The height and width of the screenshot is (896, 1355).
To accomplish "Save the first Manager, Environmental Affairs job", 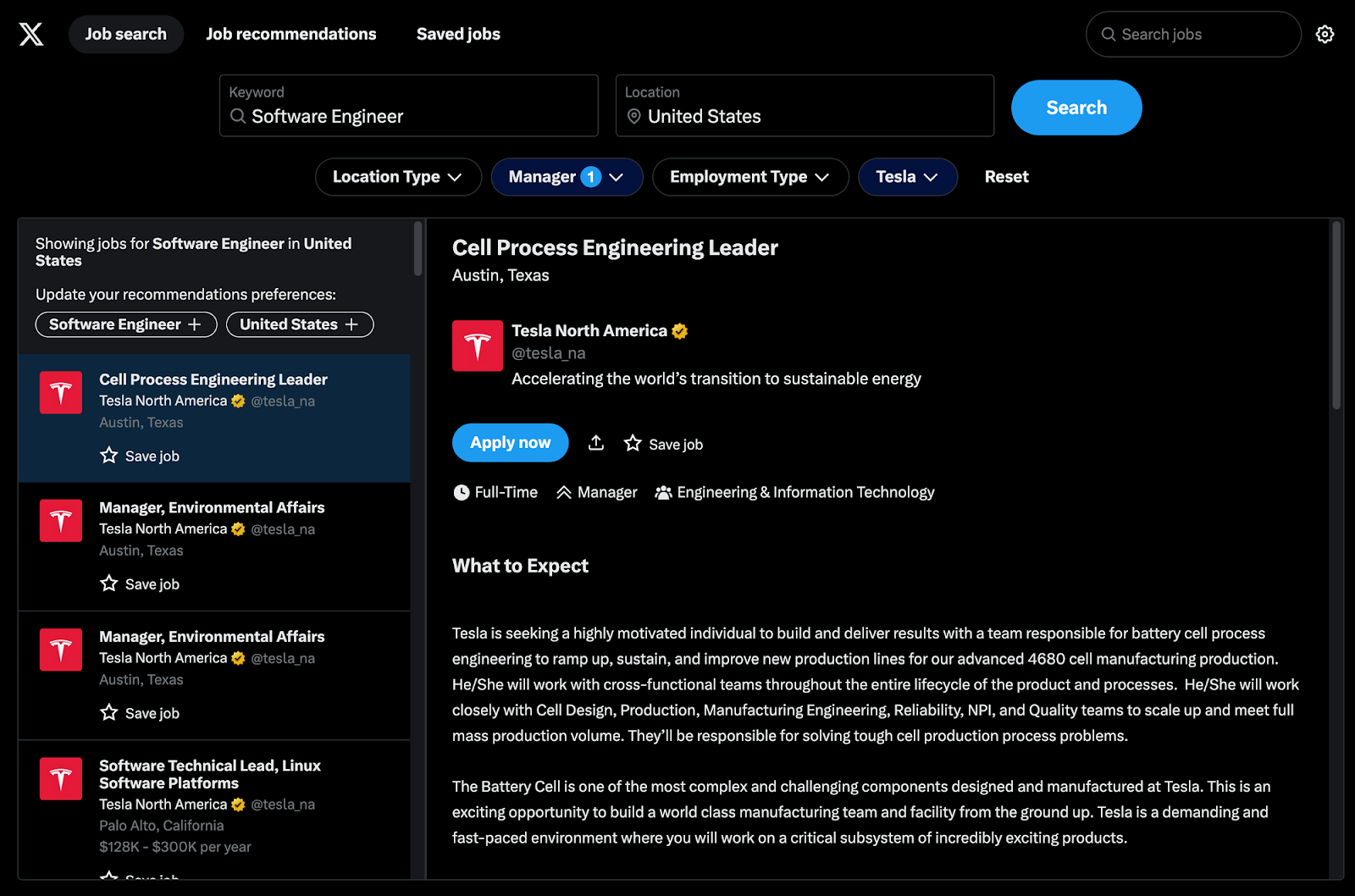I will pos(140,584).
